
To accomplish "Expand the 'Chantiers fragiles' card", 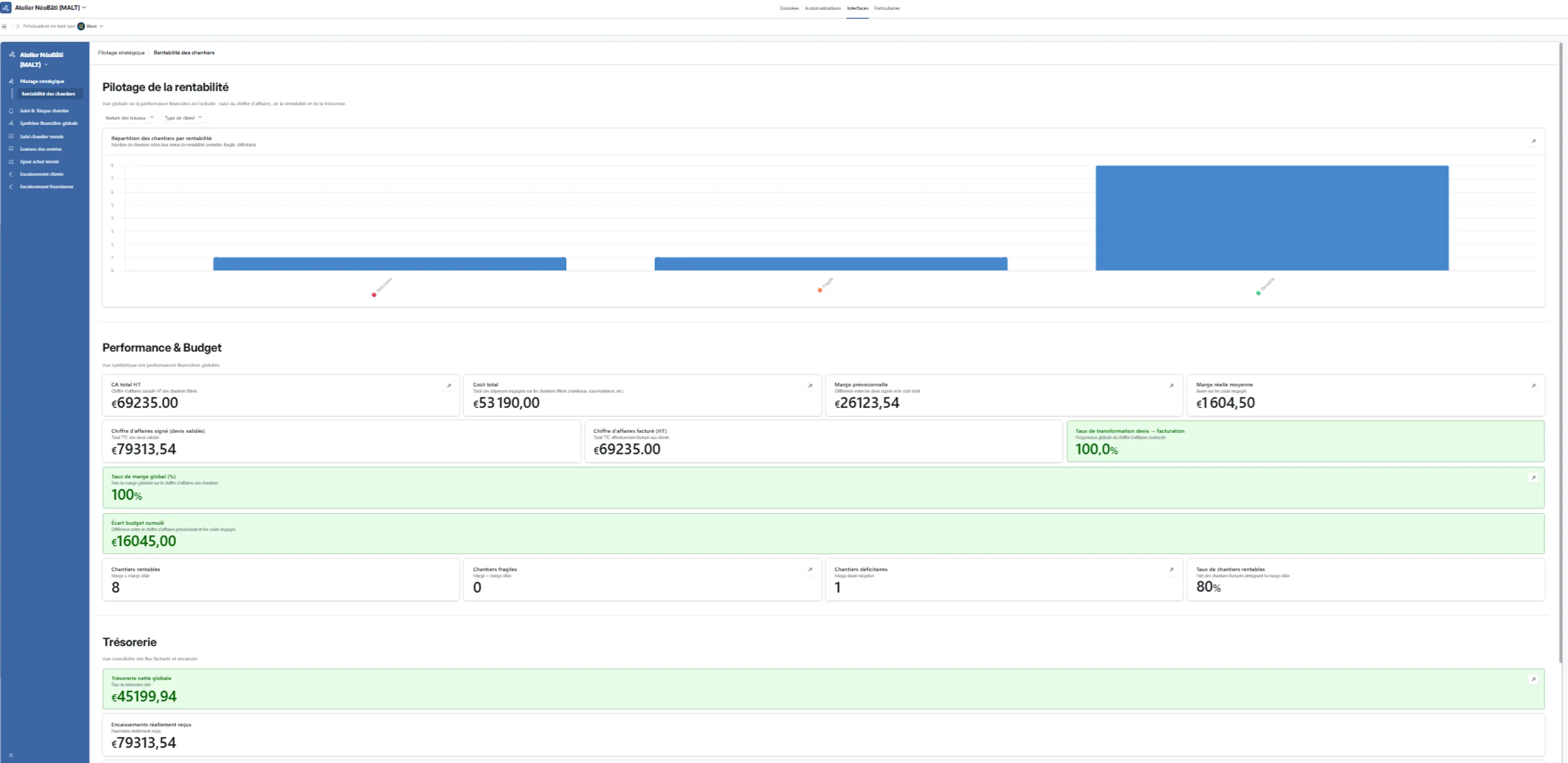I will pyautogui.click(x=810, y=570).
